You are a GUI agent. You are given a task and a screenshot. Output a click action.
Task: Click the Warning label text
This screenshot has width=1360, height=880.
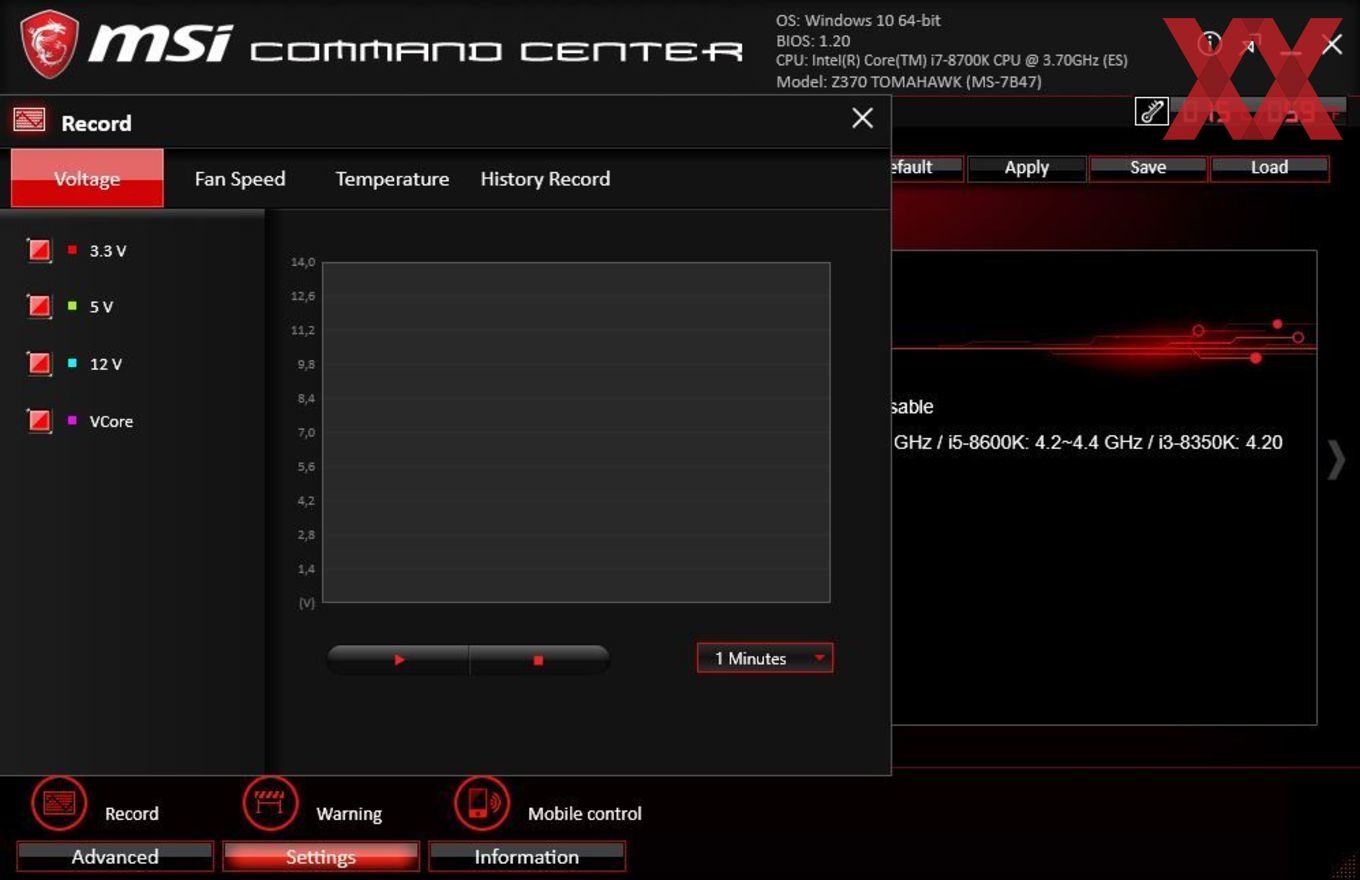click(x=349, y=814)
